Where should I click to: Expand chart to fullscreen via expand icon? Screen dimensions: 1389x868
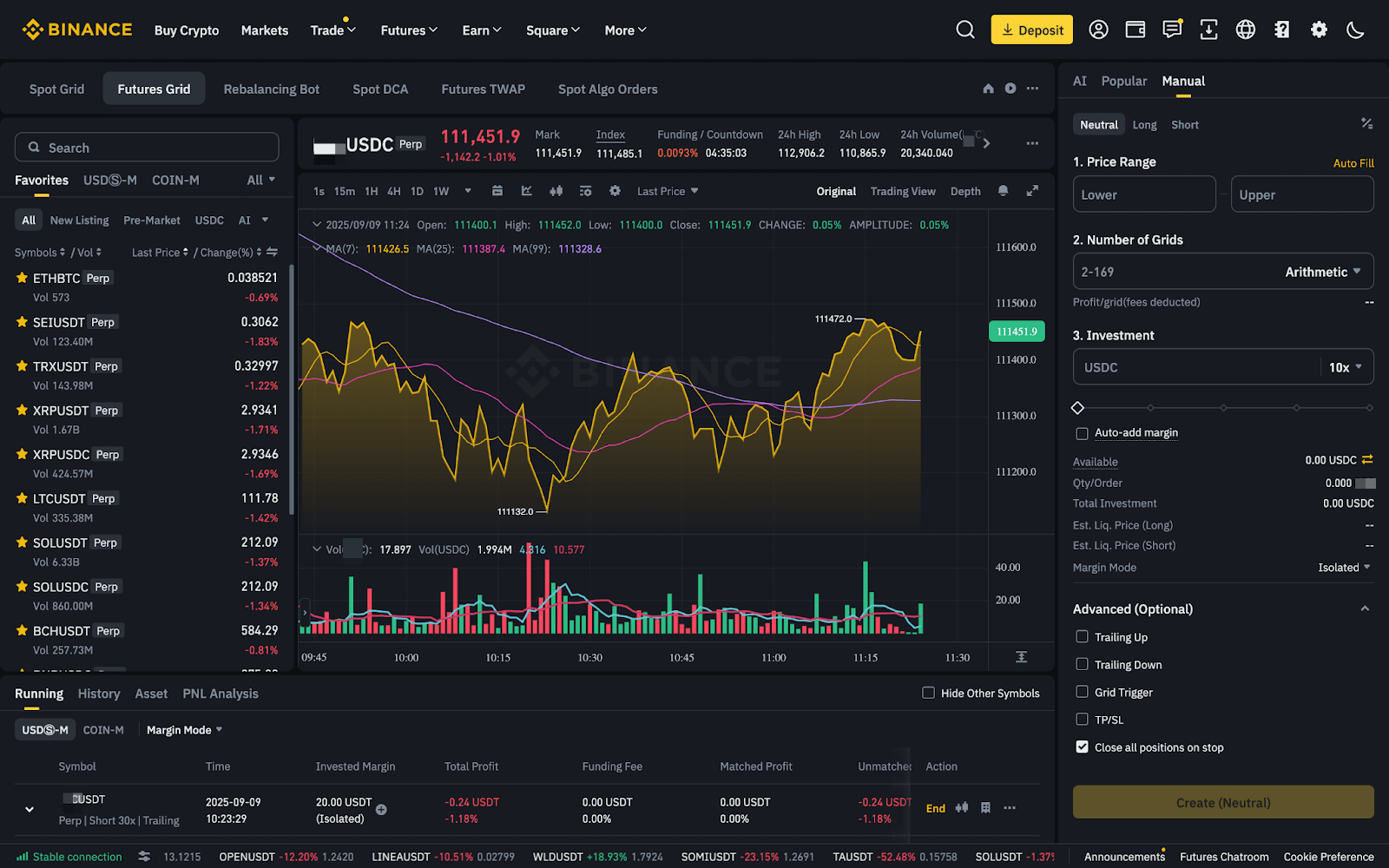point(1033,191)
